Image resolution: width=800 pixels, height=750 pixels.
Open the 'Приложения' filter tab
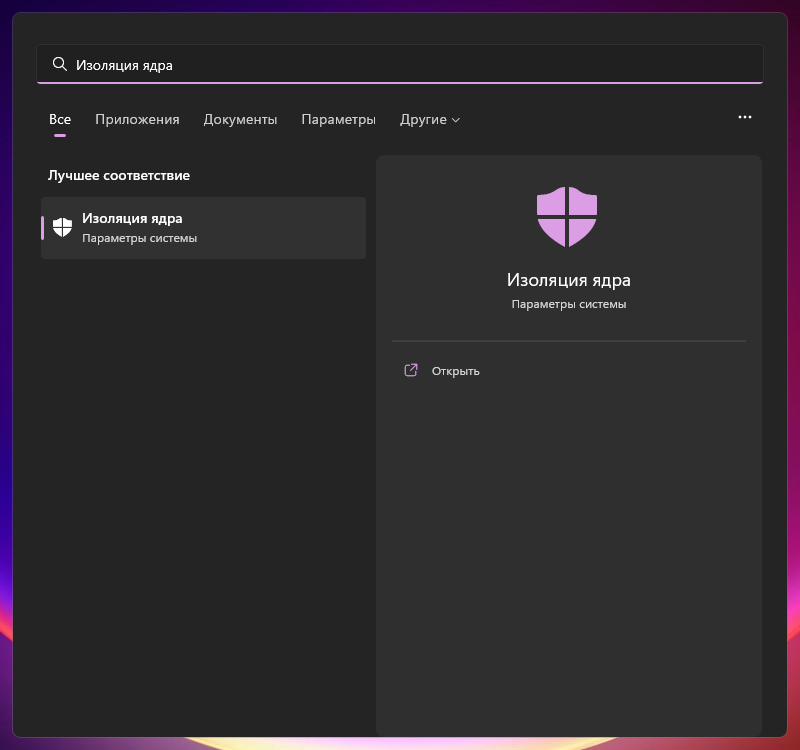[x=137, y=119]
